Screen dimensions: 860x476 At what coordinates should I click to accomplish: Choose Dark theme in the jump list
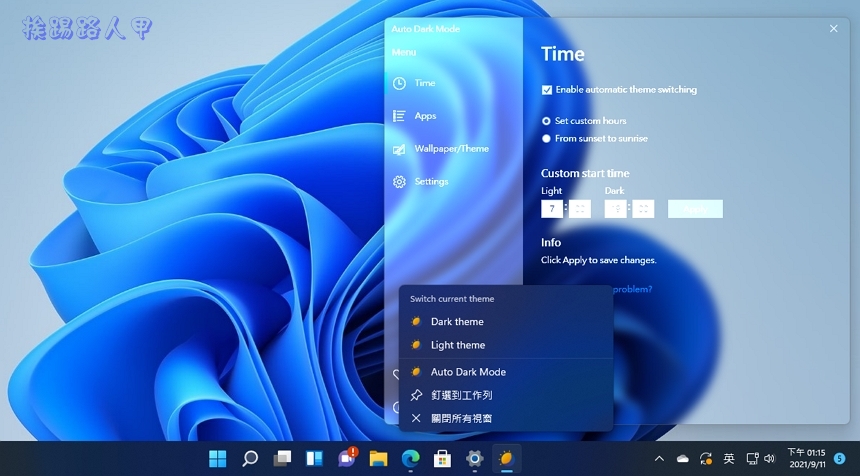pyautogui.click(x=506, y=322)
